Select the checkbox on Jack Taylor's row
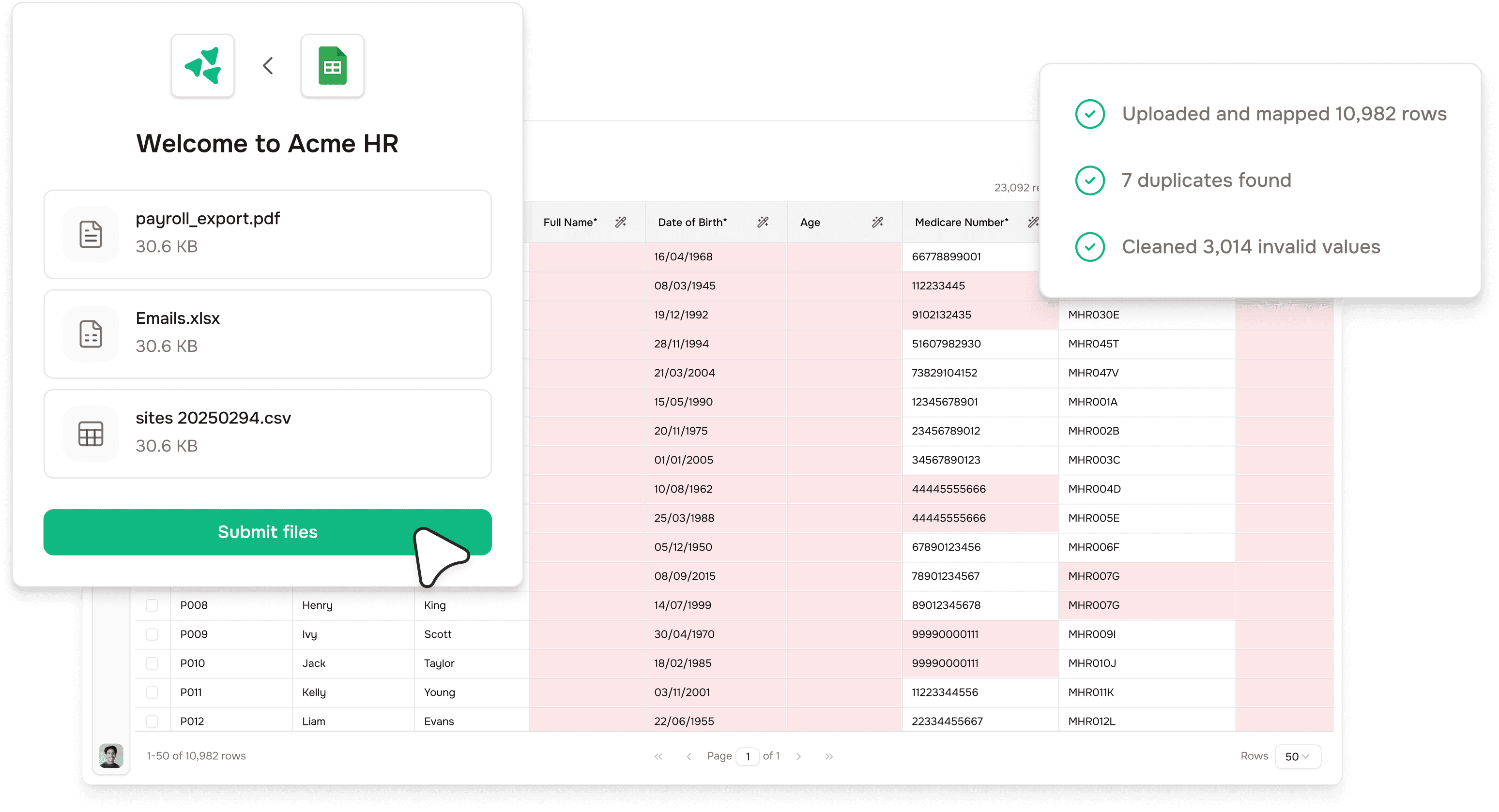The width and height of the screenshot is (1499, 812). click(x=152, y=663)
